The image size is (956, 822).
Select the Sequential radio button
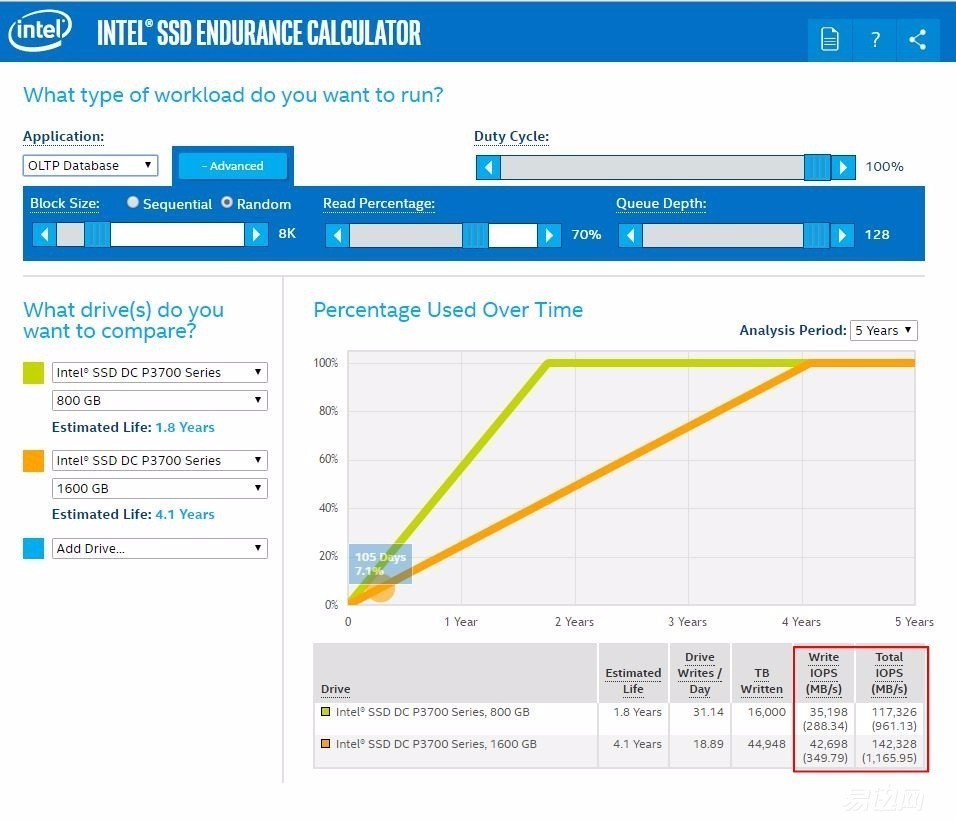click(x=133, y=202)
